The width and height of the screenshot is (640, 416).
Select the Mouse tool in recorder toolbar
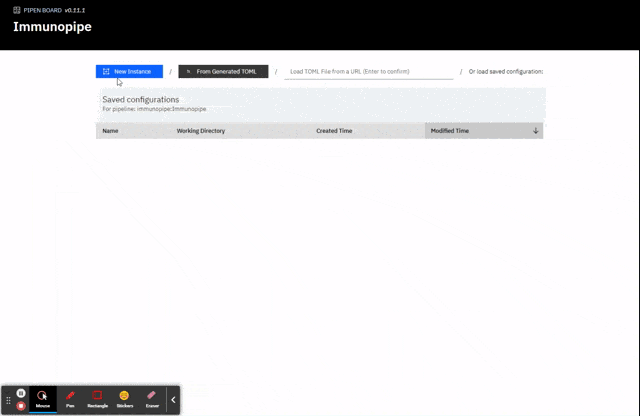click(x=42, y=399)
